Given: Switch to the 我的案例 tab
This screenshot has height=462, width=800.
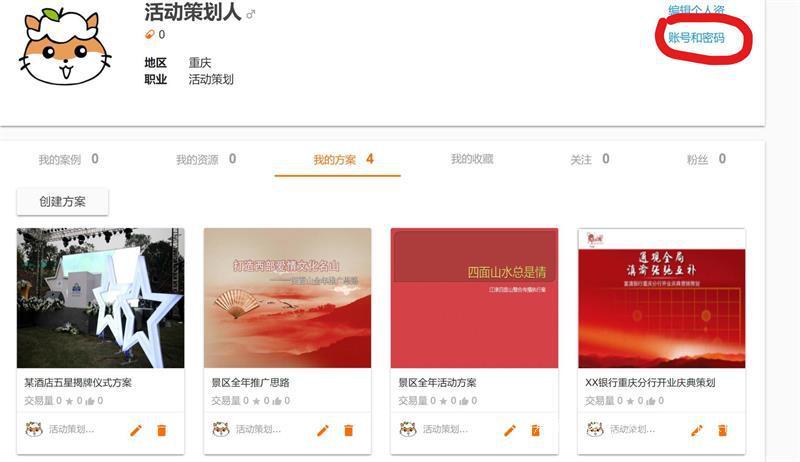Looking at the screenshot, I should (68, 160).
